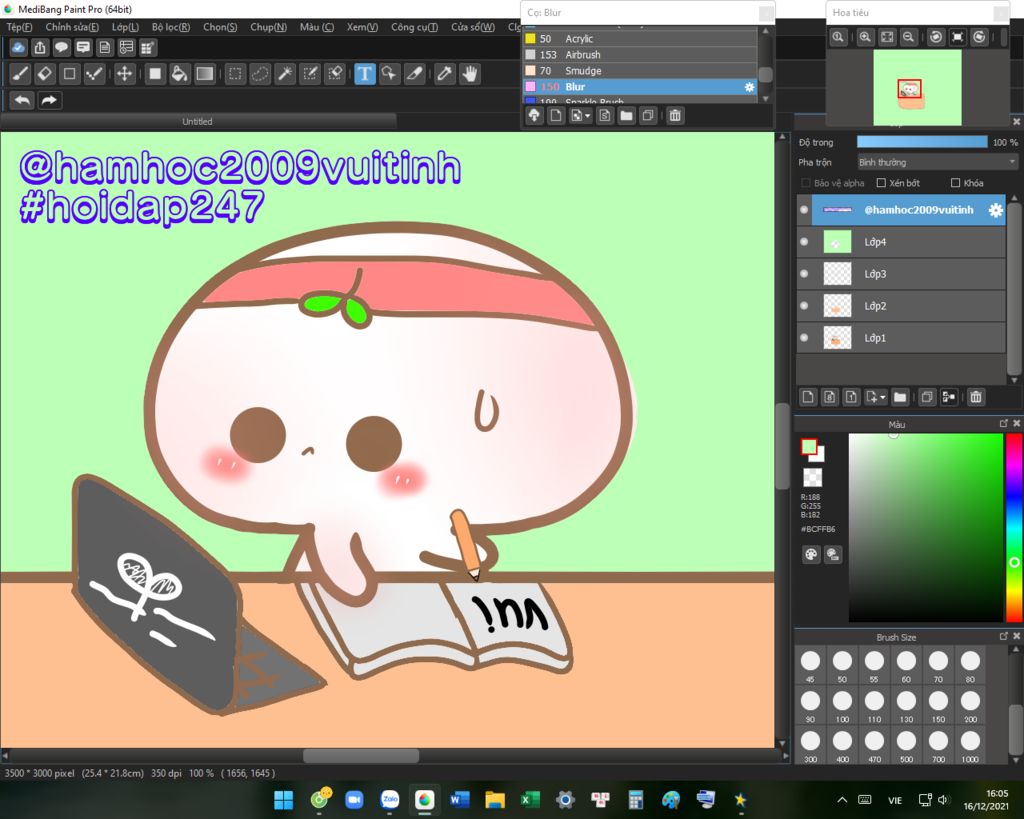The image size is (1024, 819).
Task: Select the transparent color swatch
Action: [812, 477]
